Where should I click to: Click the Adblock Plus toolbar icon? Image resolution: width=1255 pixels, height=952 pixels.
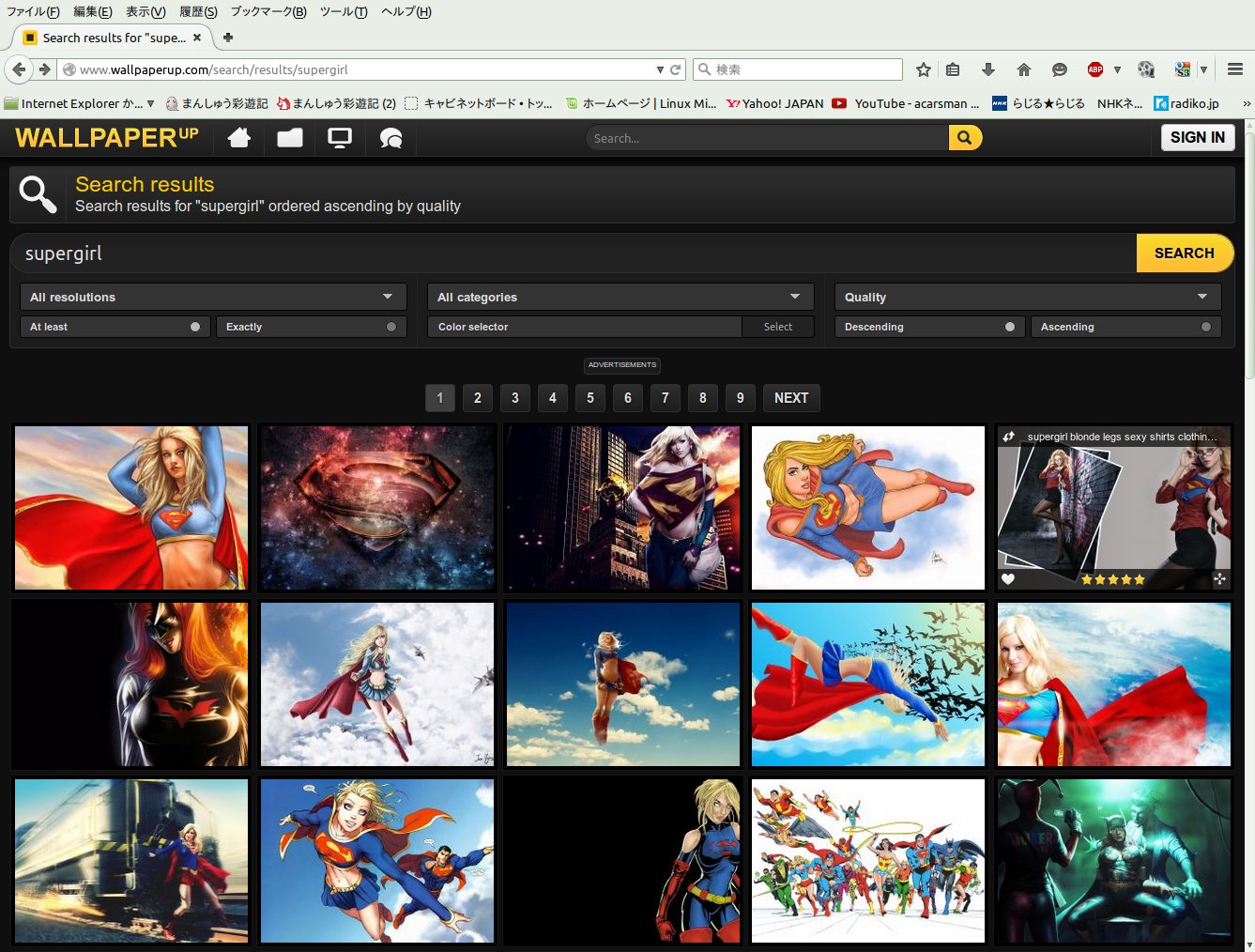(x=1094, y=69)
